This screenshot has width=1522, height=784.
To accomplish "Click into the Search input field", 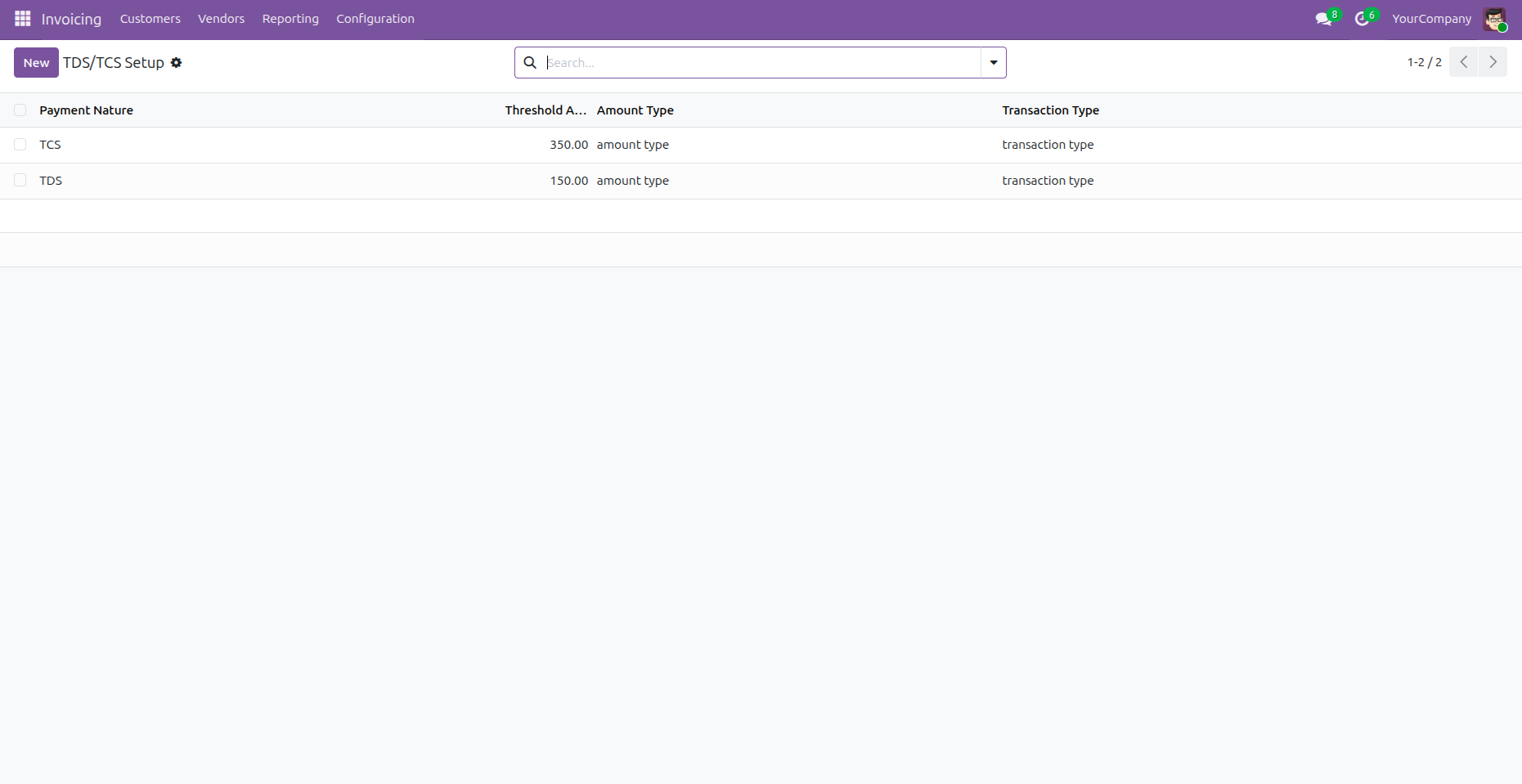I will click(761, 63).
